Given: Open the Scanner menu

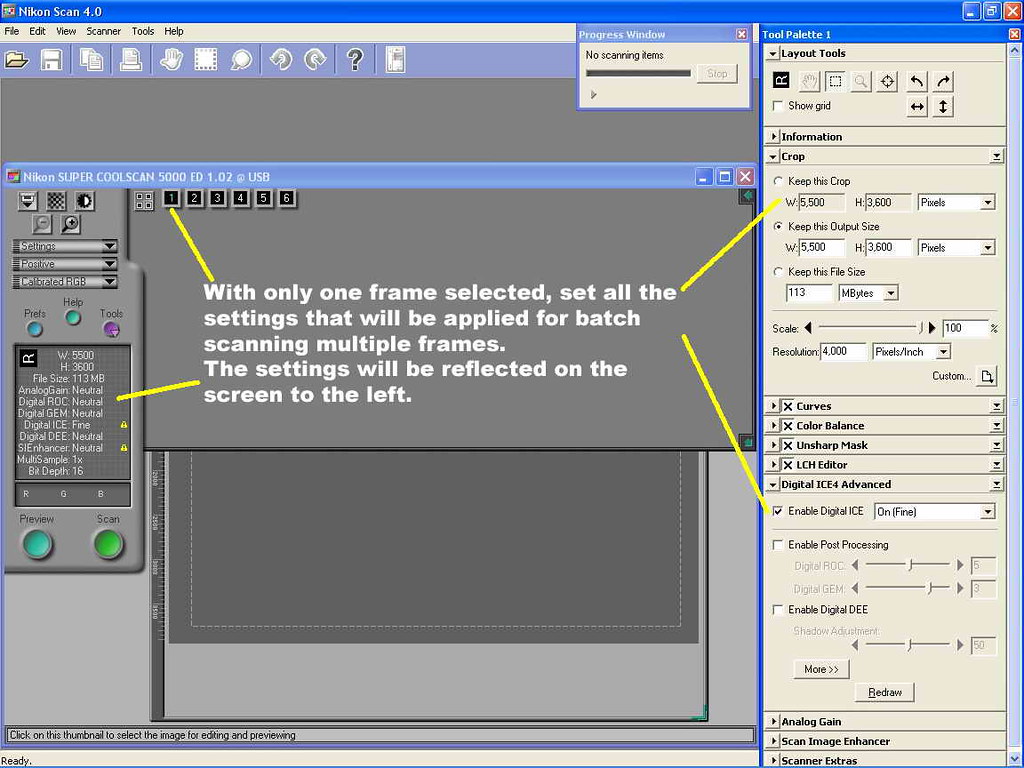Looking at the screenshot, I should point(103,31).
